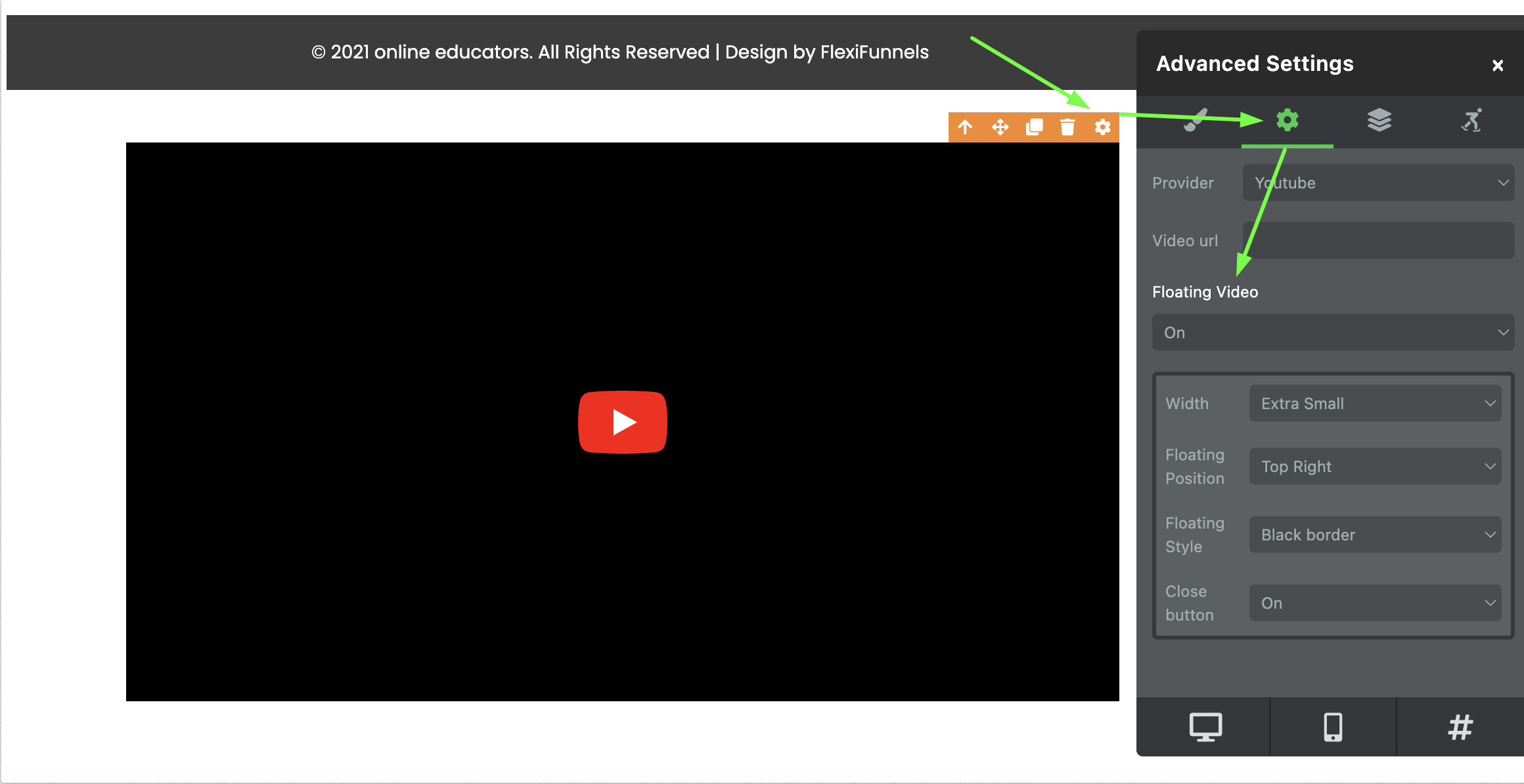1524x784 pixels.
Task: Click the hash symbol icon
Action: 1460,727
